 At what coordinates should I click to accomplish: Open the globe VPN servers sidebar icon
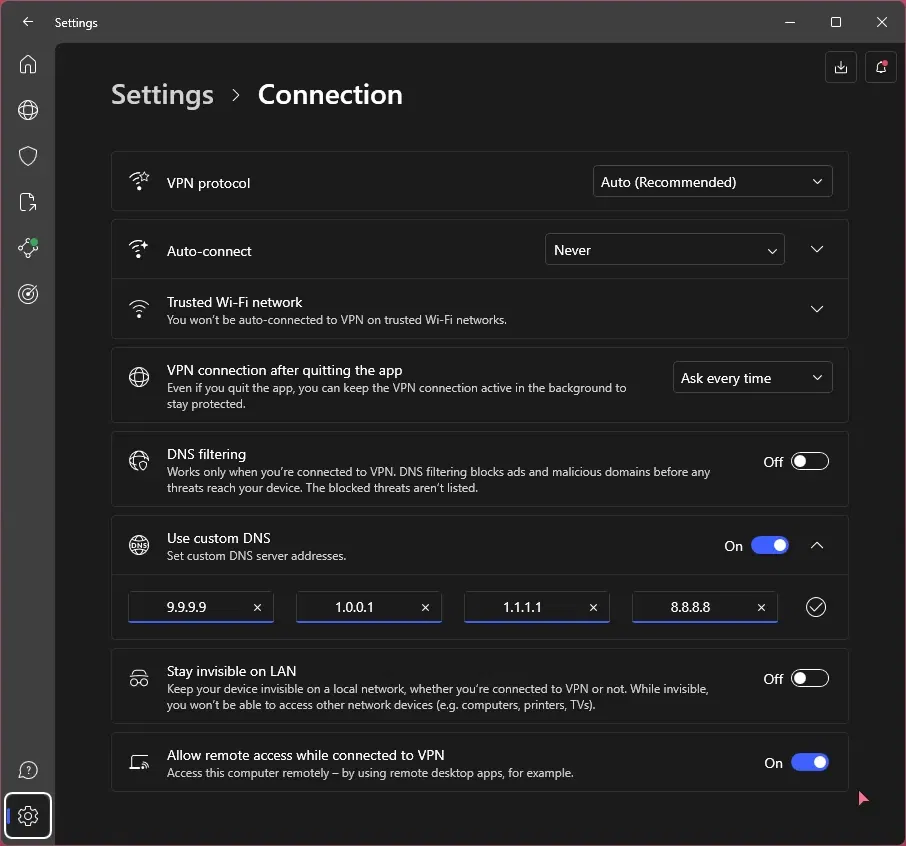coord(28,110)
